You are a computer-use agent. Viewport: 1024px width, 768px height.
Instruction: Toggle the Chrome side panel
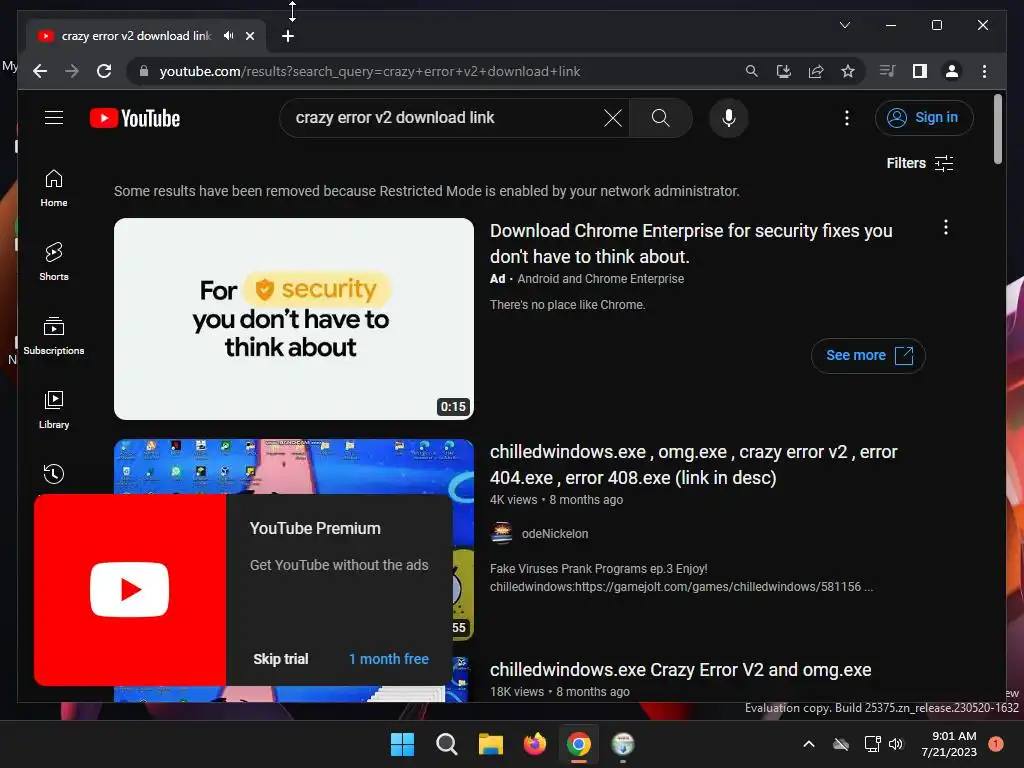920,71
